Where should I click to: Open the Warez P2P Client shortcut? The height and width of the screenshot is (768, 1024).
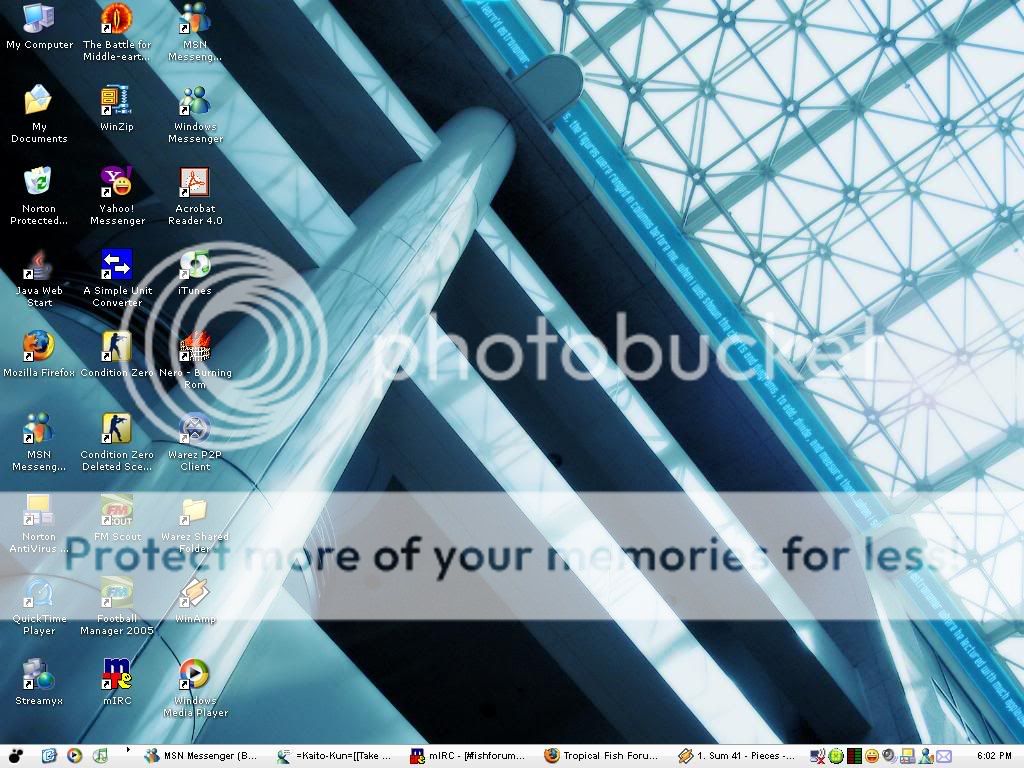(x=194, y=429)
